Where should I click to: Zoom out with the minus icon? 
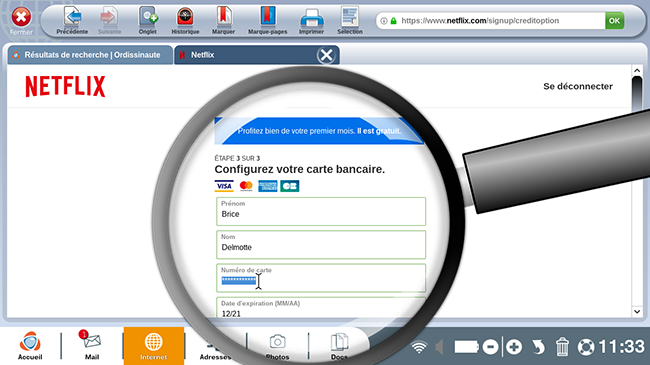tap(490, 347)
